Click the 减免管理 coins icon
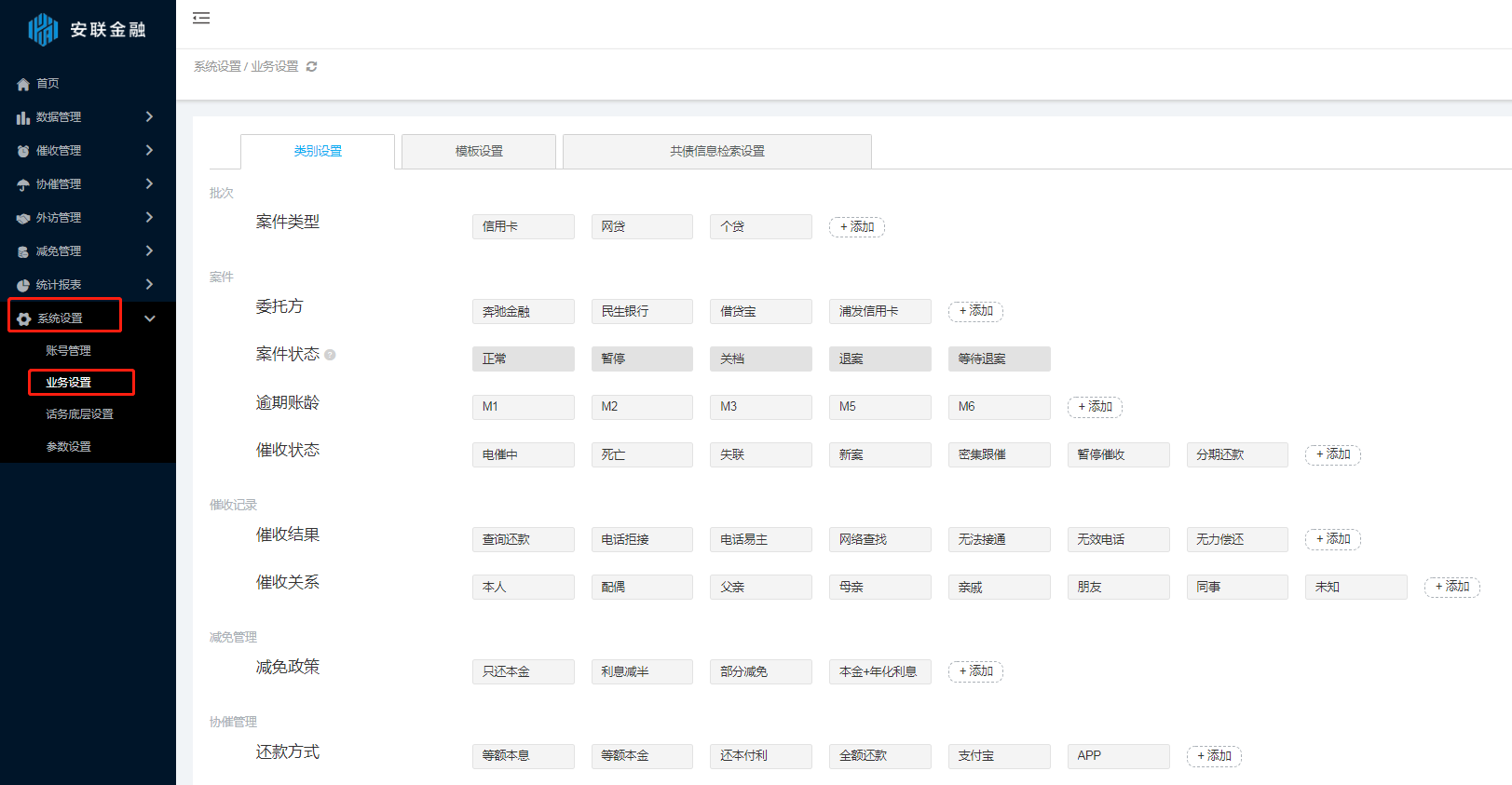 click(23, 251)
